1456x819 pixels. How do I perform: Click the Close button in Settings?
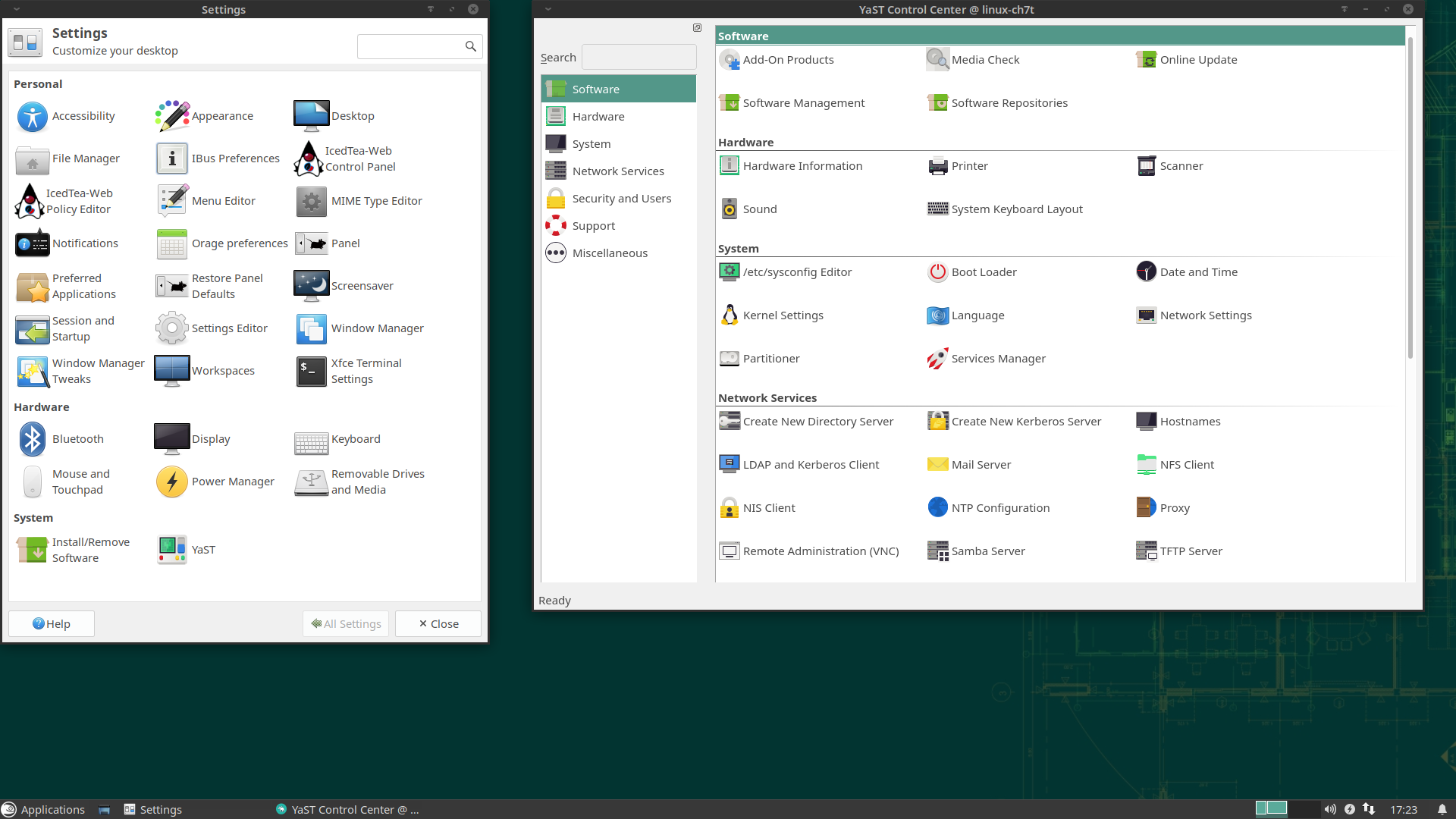[438, 623]
